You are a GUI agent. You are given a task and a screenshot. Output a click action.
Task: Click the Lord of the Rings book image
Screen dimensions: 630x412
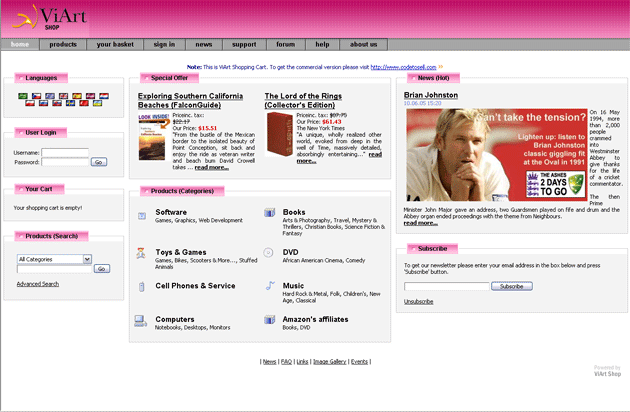pos(280,134)
